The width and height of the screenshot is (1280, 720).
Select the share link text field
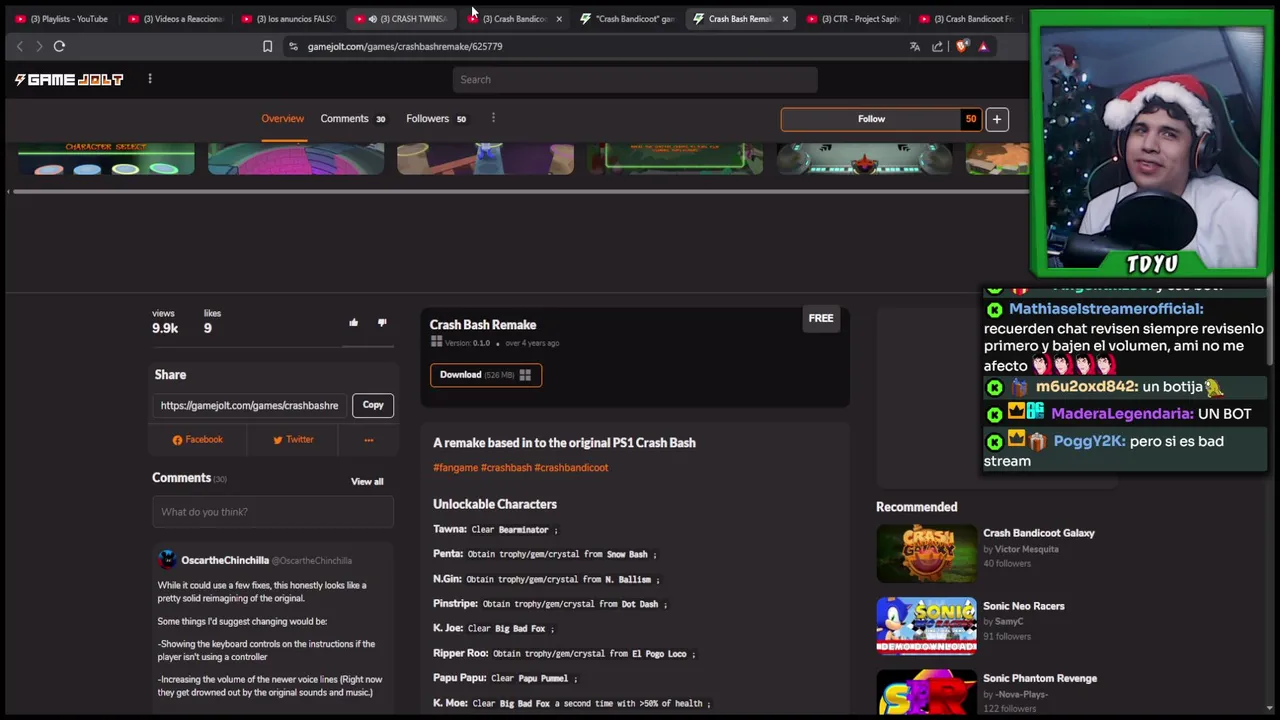249,405
